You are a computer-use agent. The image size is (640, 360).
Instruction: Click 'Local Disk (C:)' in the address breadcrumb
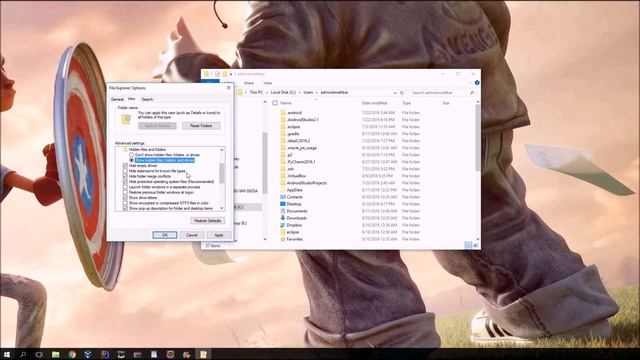point(283,93)
